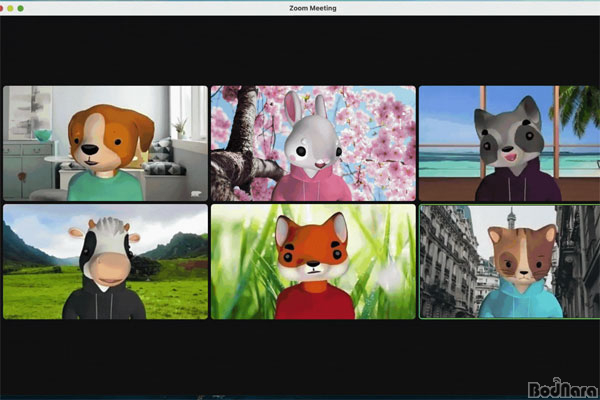Click the Zoom Meeting title bar text

300,8
